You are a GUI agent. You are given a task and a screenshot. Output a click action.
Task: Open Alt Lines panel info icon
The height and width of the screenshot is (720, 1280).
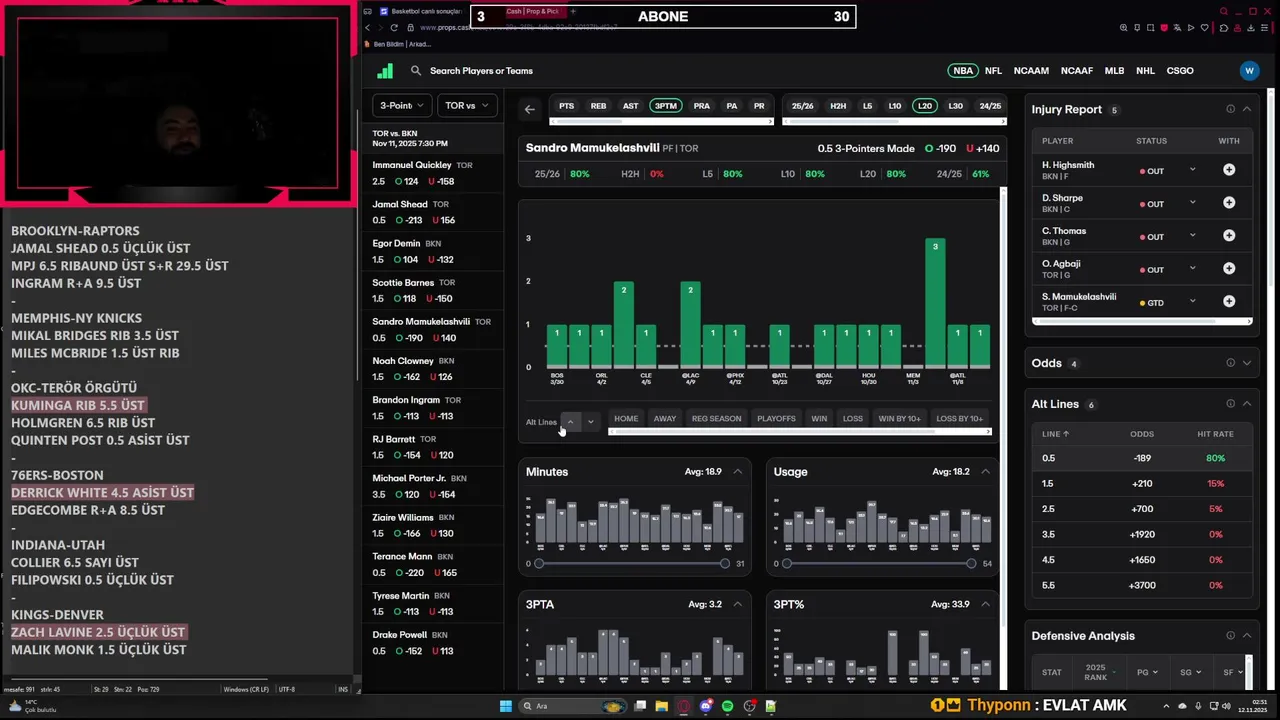click(x=1231, y=404)
